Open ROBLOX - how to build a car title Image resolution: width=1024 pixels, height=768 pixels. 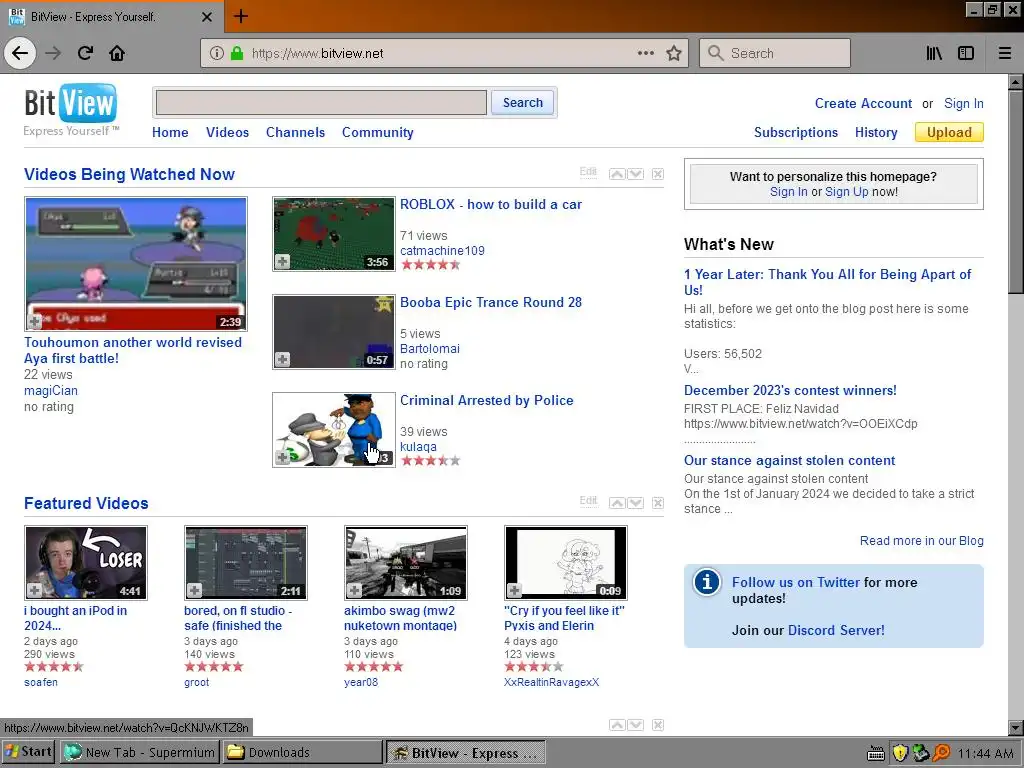pyautogui.click(x=490, y=204)
